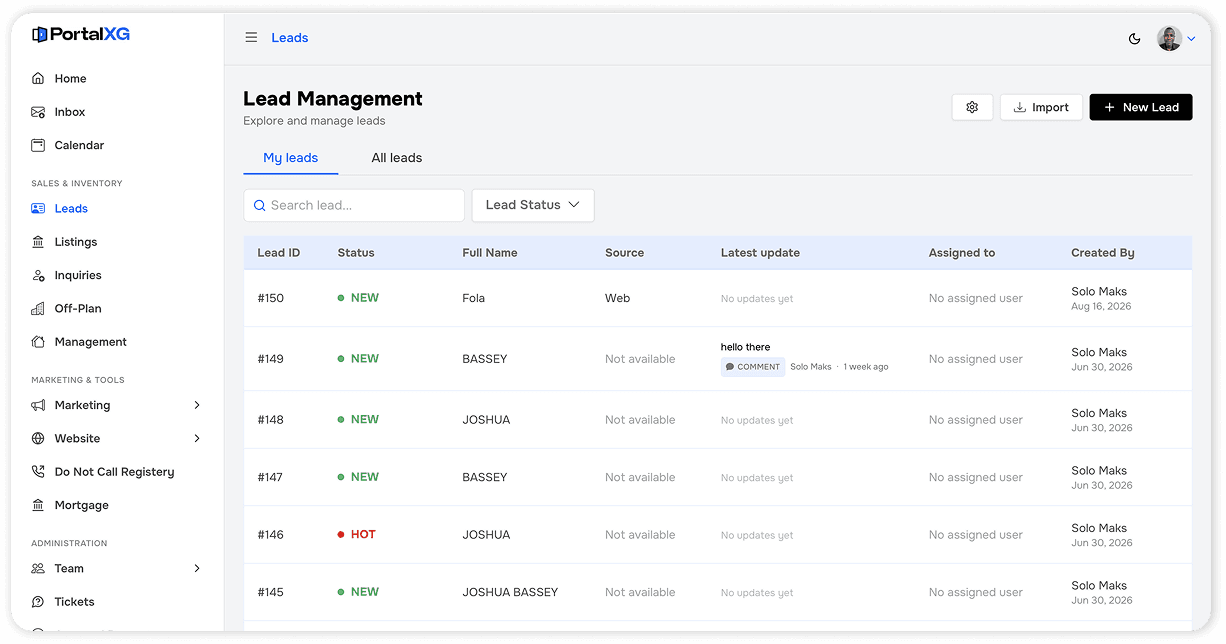Click the NEW status on lead #150
This screenshot has height=644, width=1226.
[358, 298]
